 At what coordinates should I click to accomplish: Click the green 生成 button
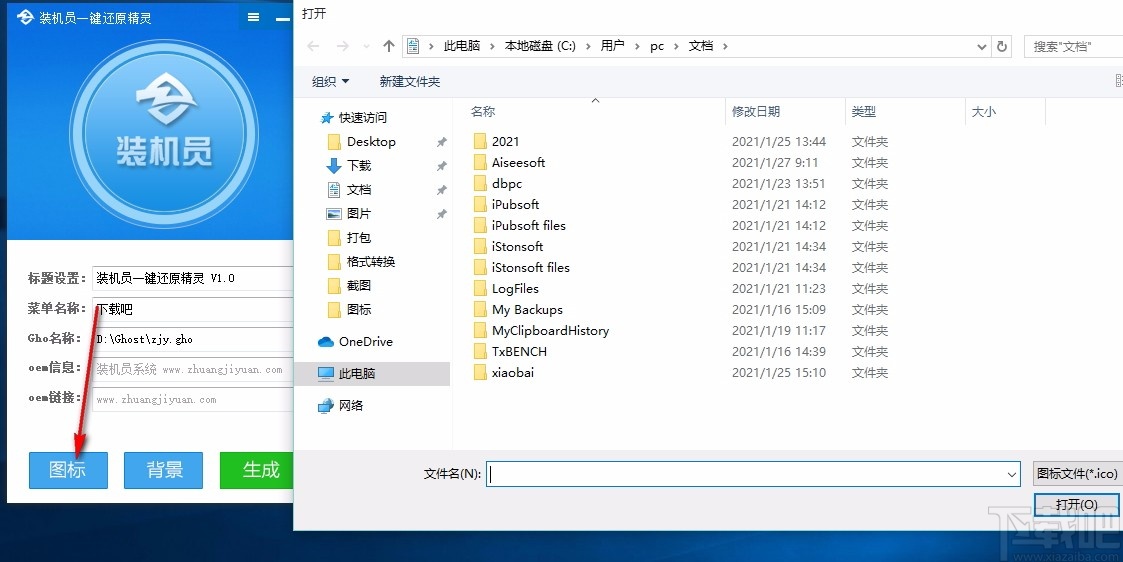258,470
